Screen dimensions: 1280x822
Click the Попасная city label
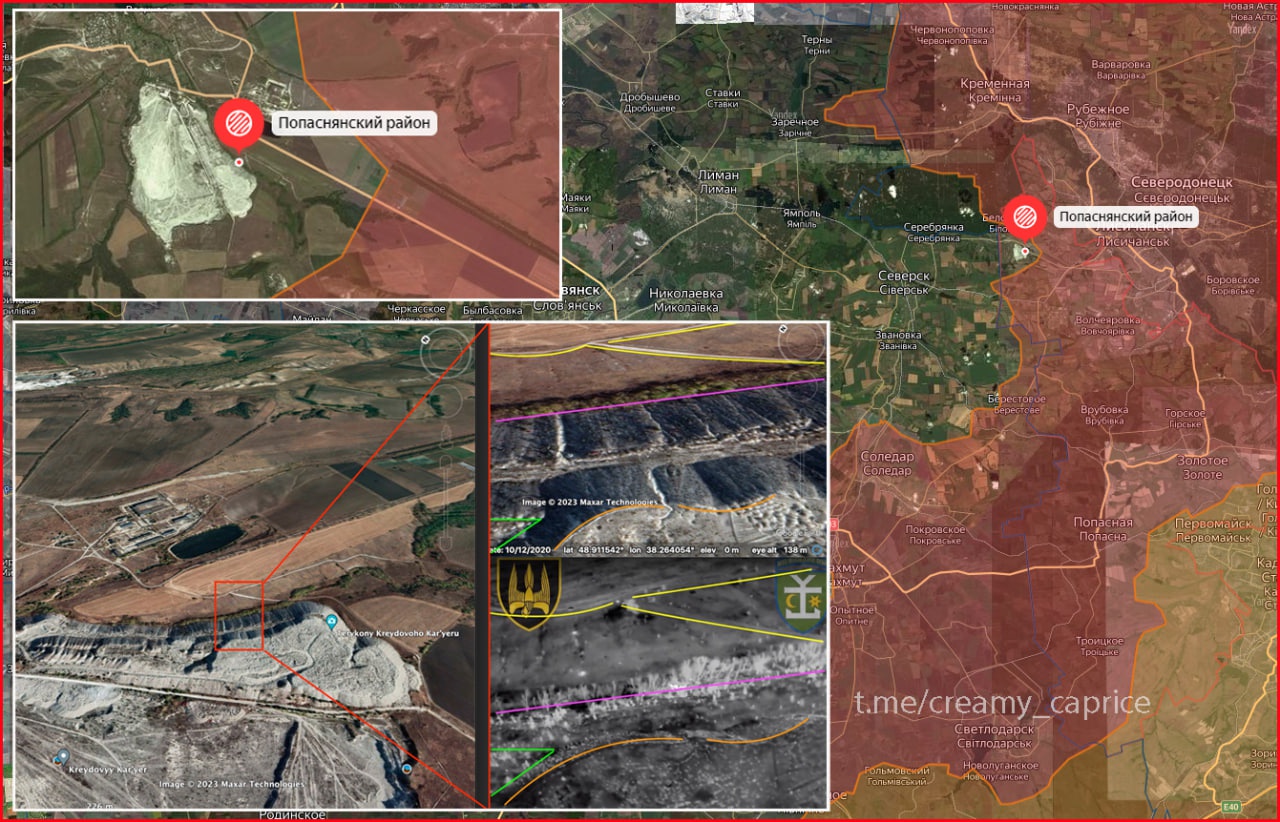click(1103, 523)
